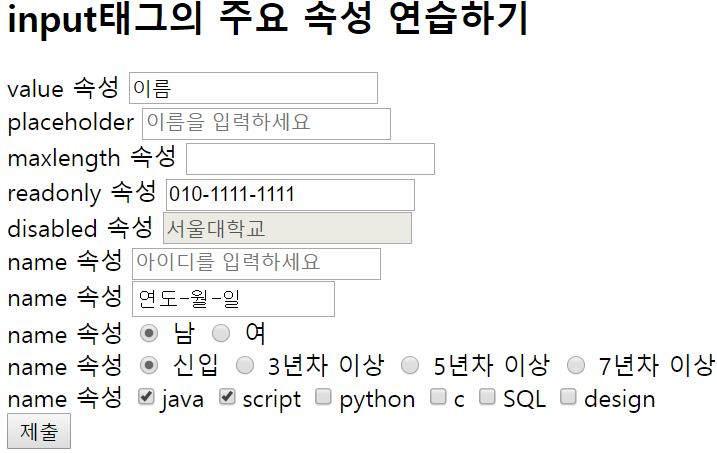Select the 여 radio button

coord(221,333)
